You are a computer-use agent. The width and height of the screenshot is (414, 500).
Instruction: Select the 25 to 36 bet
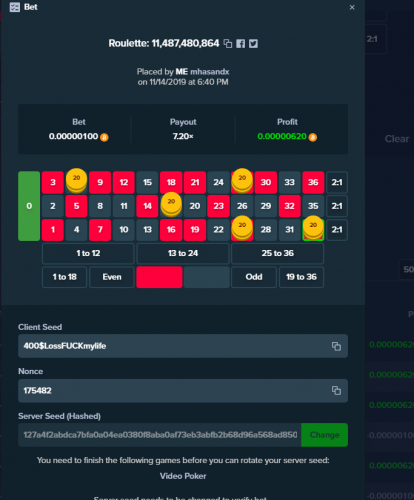pyautogui.click(x=278, y=253)
